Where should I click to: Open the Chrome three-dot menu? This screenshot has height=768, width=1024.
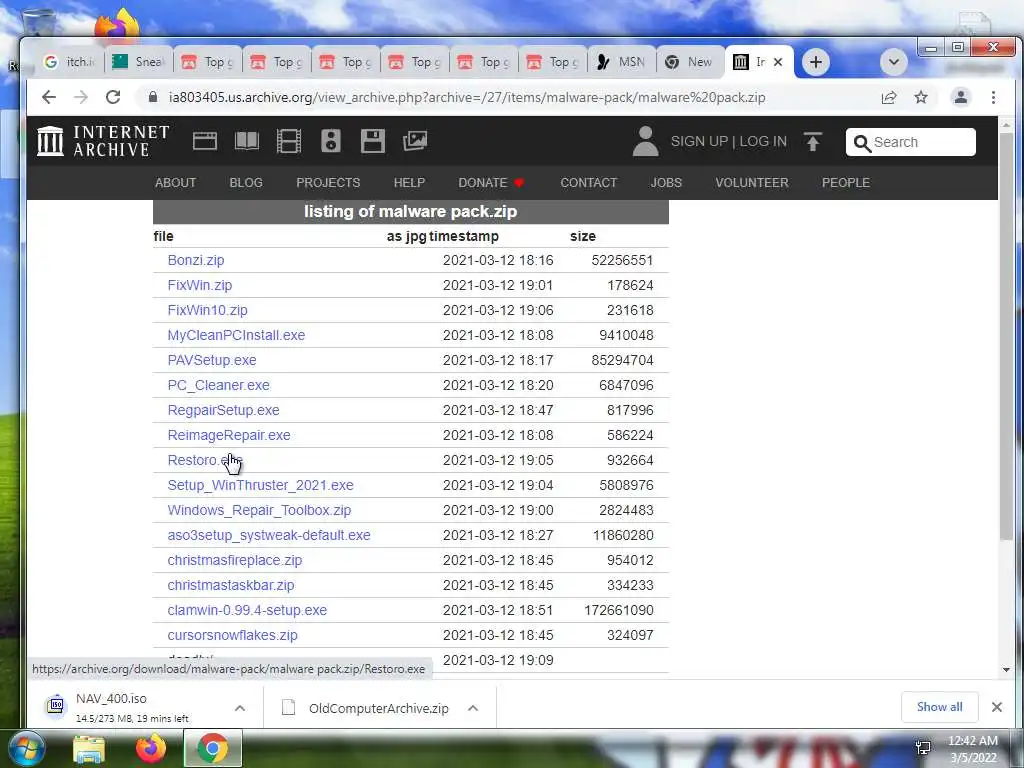pos(993,97)
